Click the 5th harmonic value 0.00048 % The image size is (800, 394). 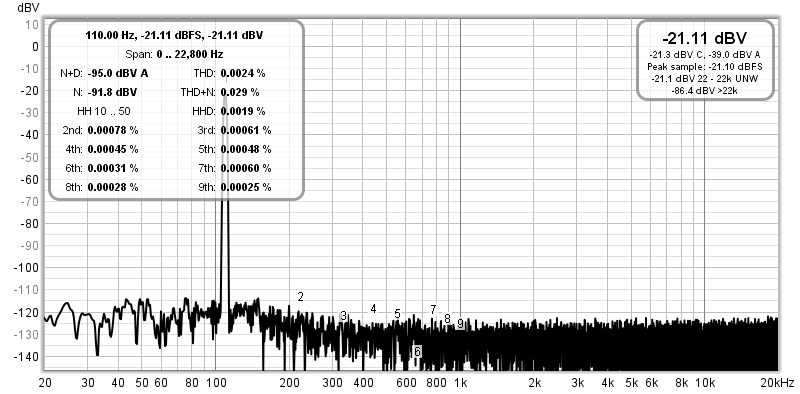click(246, 149)
